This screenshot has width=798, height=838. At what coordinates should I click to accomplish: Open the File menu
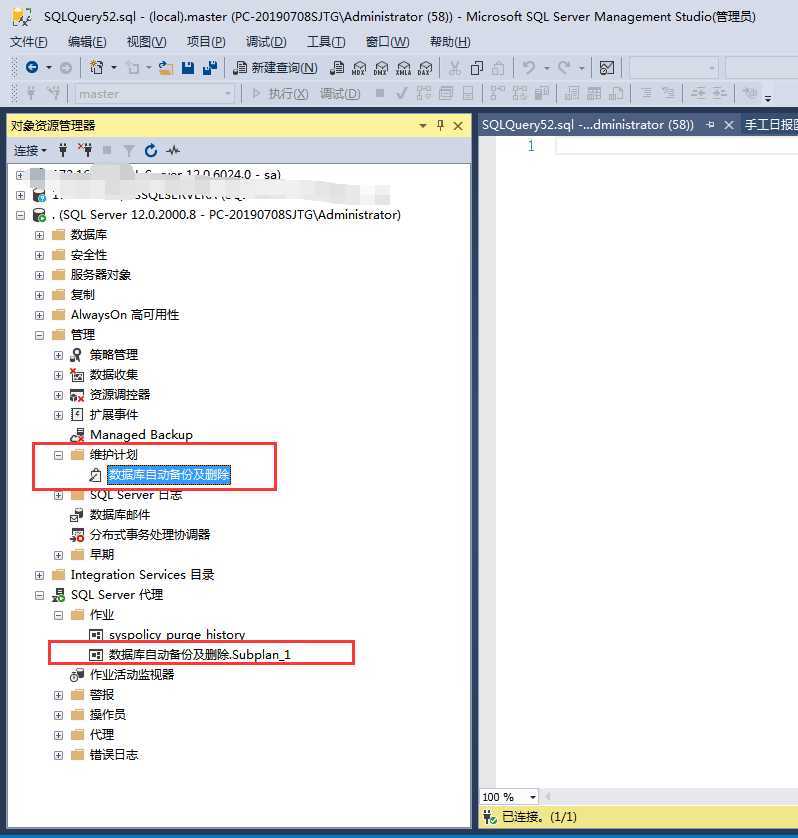(28, 42)
